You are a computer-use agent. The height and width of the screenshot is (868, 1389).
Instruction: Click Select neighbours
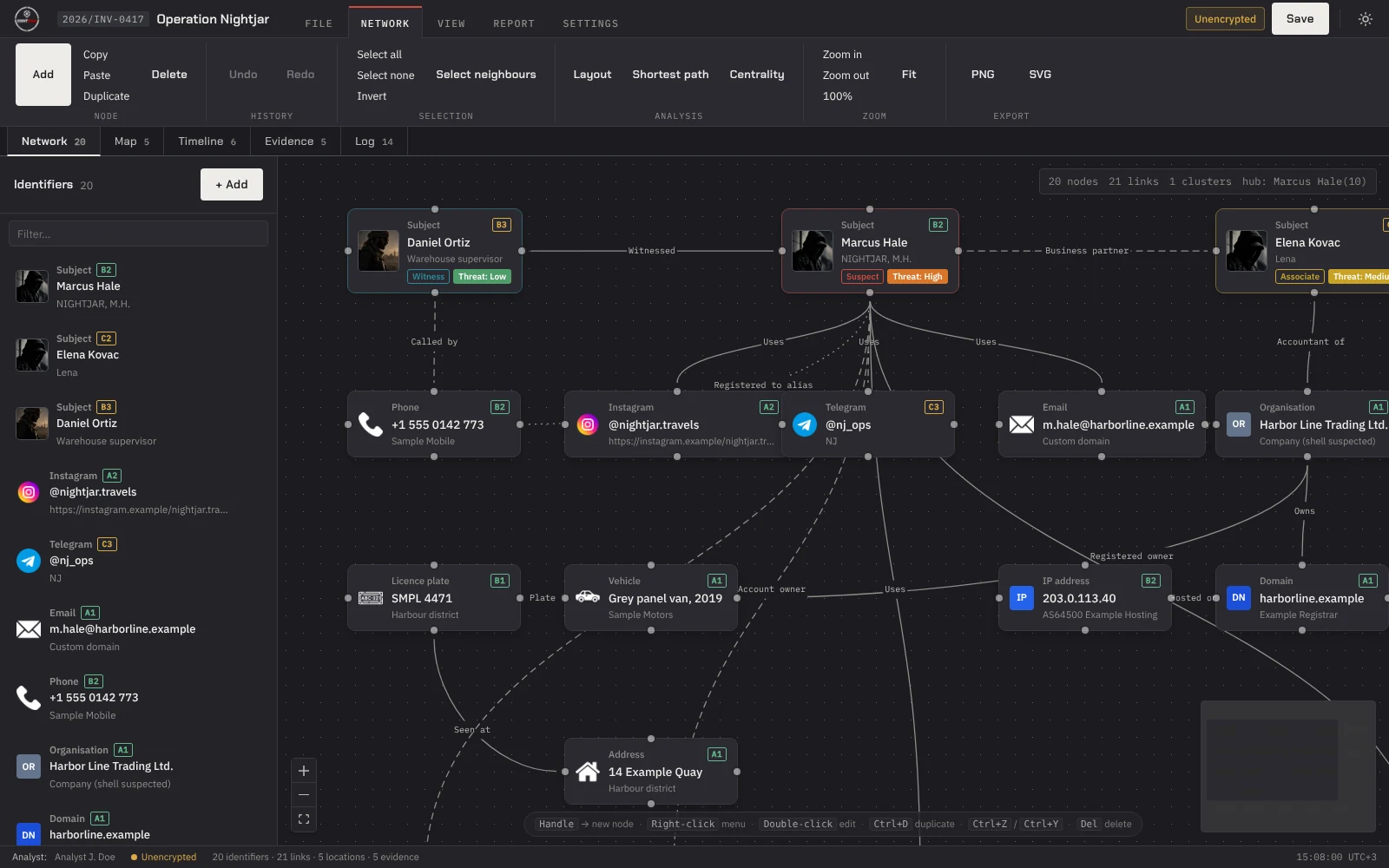click(x=486, y=75)
